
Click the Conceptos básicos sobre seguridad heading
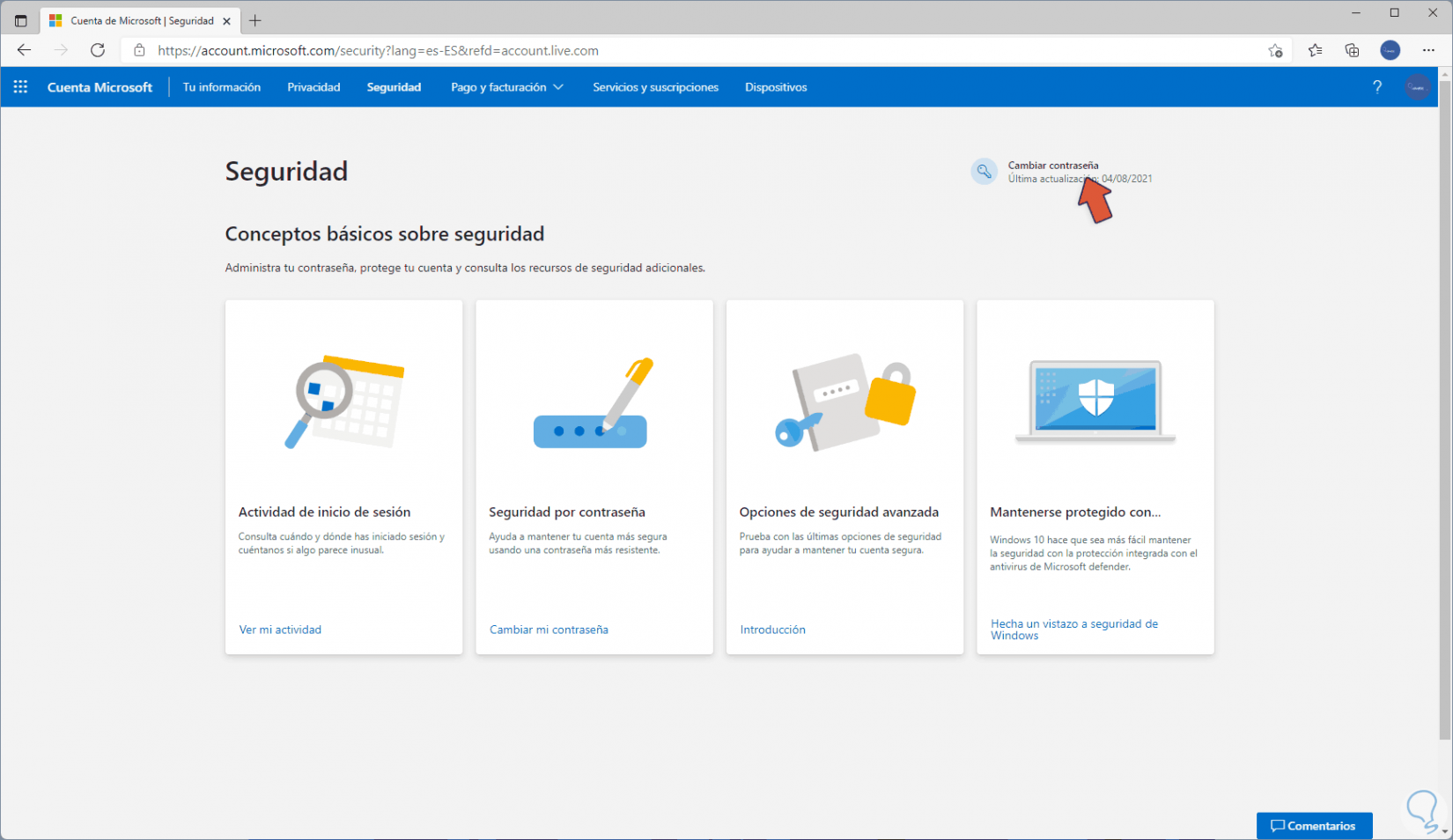pos(385,233)
